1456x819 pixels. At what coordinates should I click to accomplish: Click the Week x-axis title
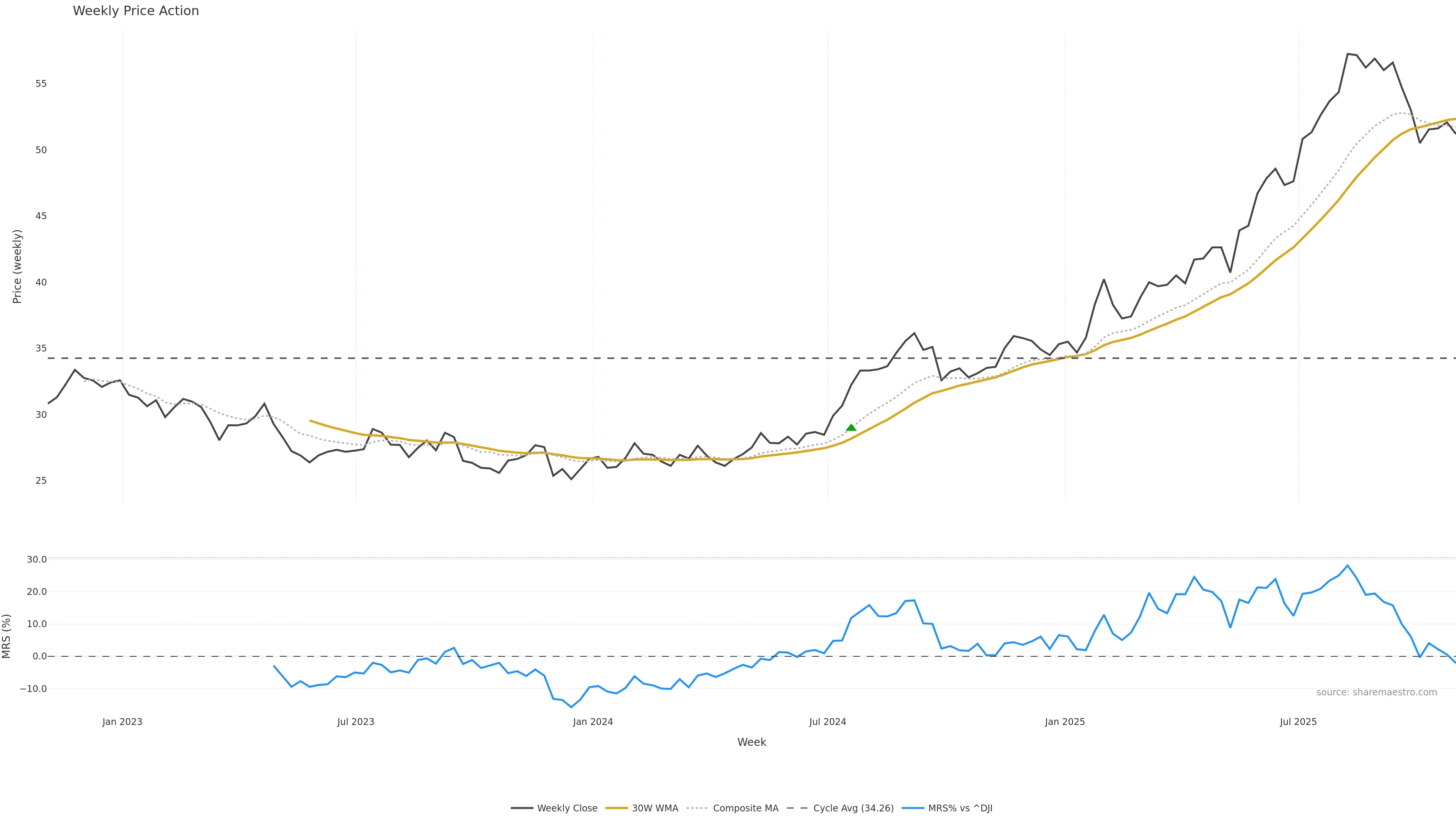tap(751, 742)
